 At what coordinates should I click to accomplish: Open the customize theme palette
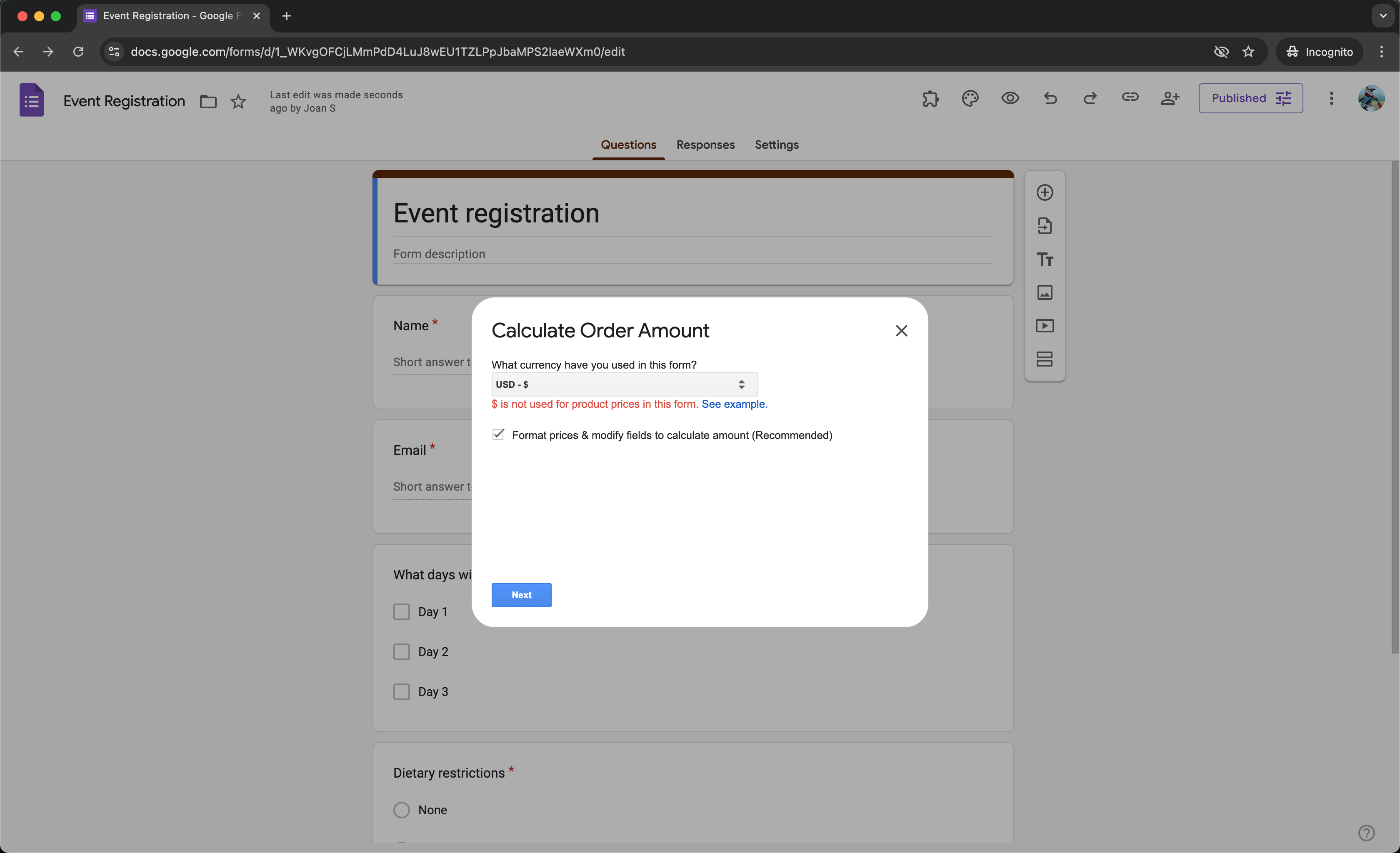tap(970, 99)
